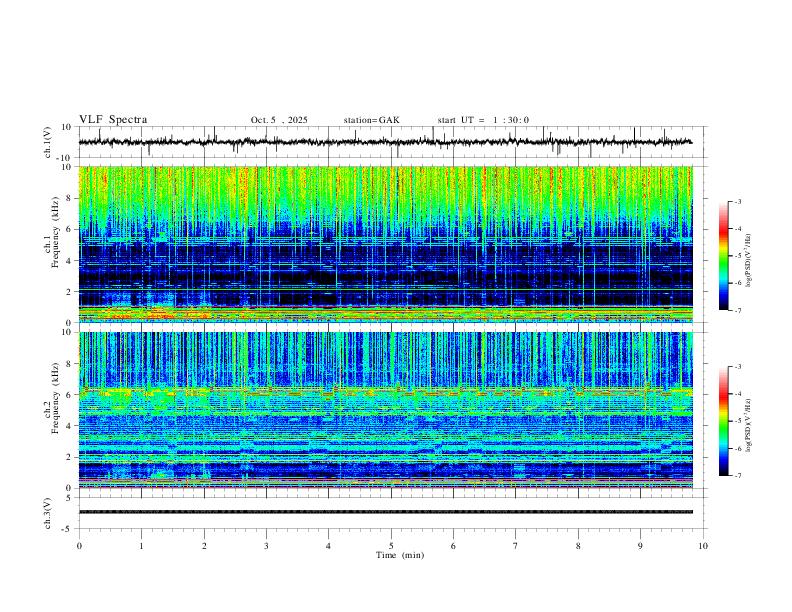Click the lower 'log(PSD)(V²/Hz)' colorbar label

click(749, 425)
